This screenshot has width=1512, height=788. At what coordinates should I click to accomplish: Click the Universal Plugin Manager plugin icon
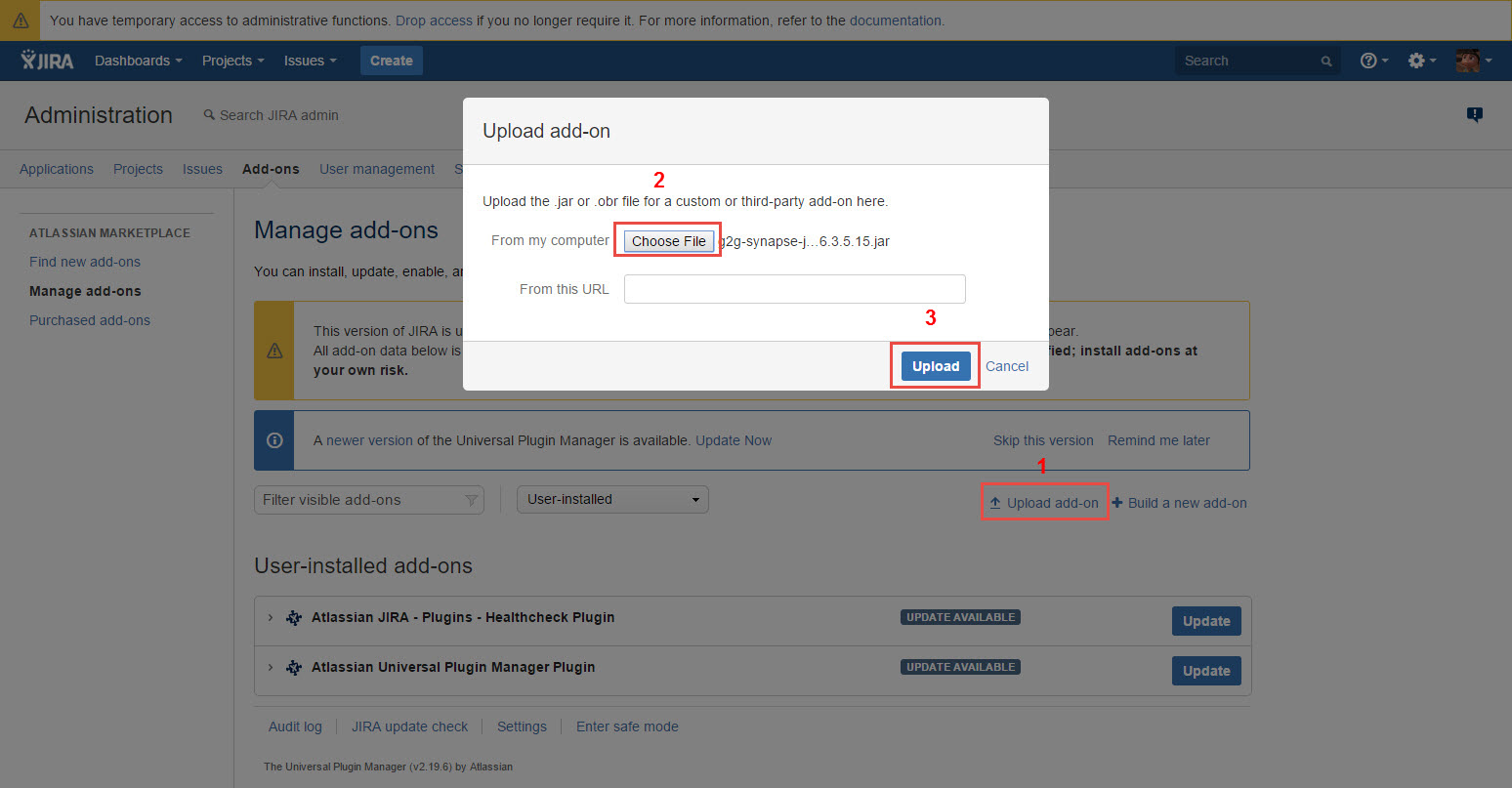tap(293, 668)
